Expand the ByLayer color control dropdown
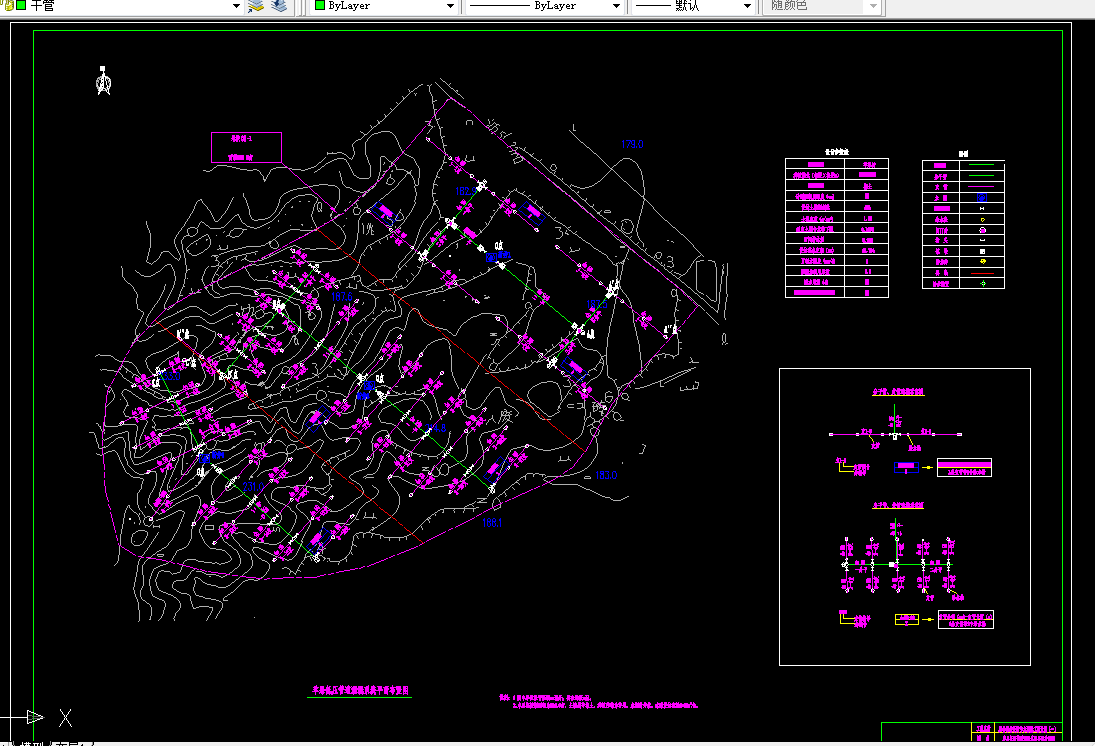Viewport: 1095px width, 746px height. tap(450, 6)
